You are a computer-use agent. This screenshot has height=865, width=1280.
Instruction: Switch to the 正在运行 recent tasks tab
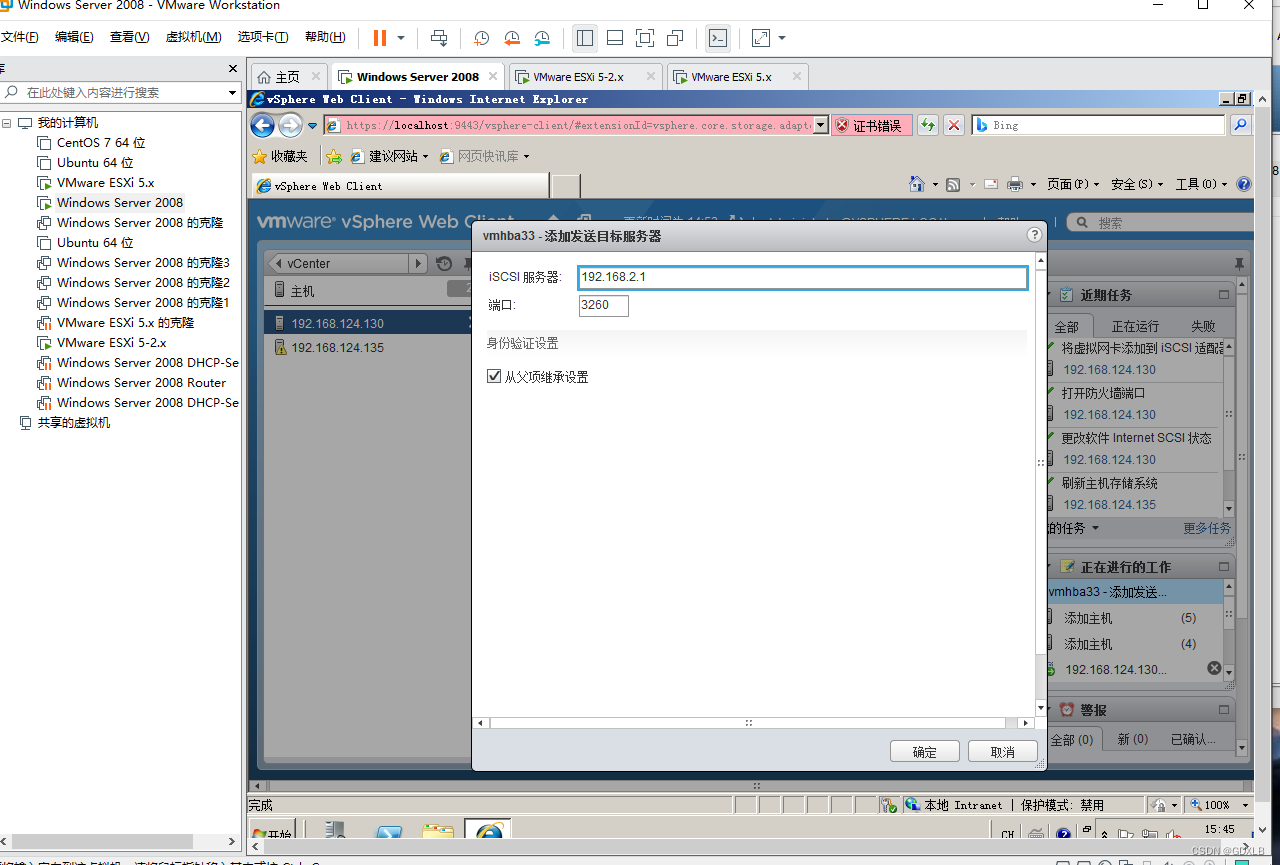tap(1135, 326)
